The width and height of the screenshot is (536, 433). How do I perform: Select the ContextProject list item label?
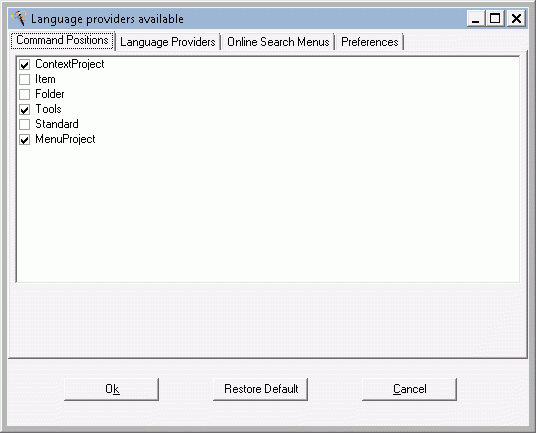point(70,64)
